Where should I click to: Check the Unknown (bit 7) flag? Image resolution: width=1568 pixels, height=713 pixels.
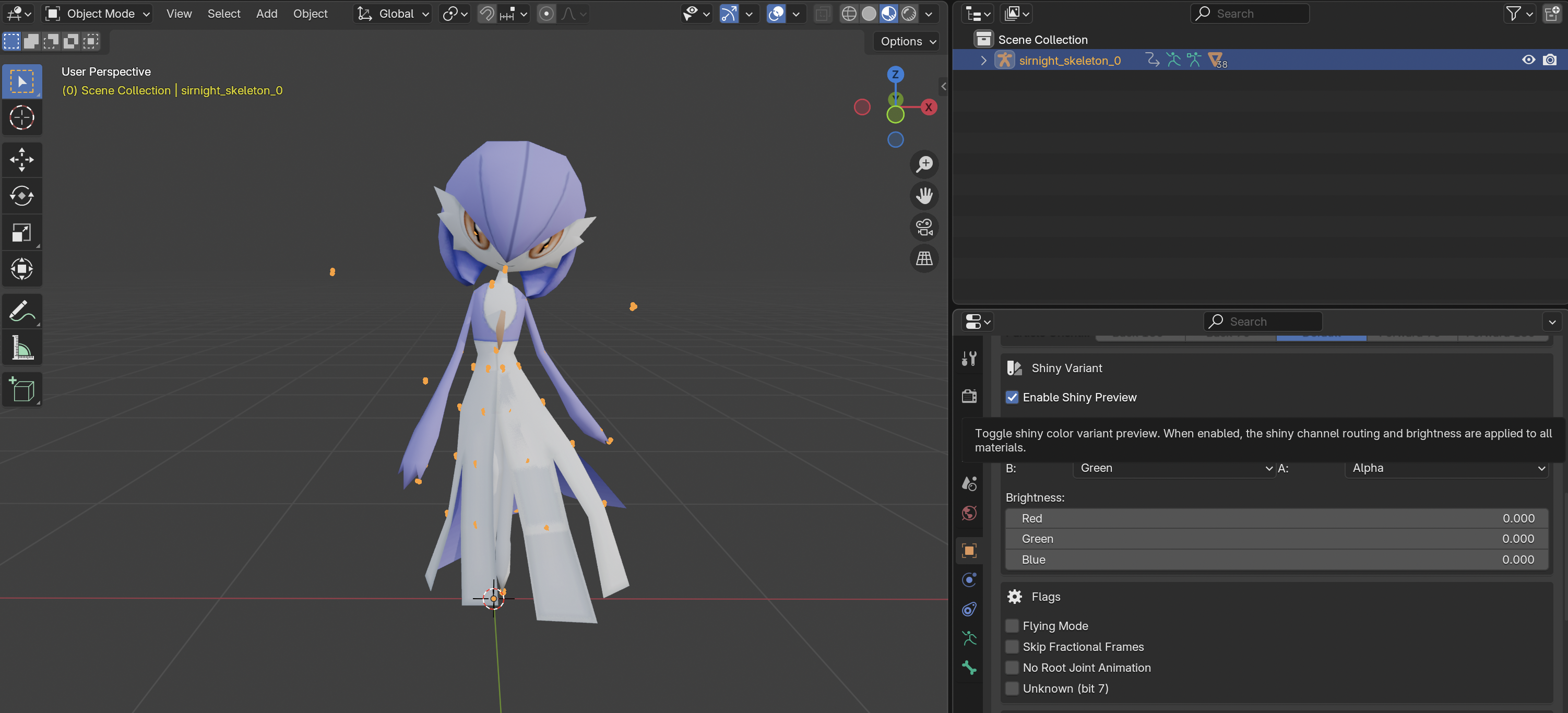(1012, 688)
